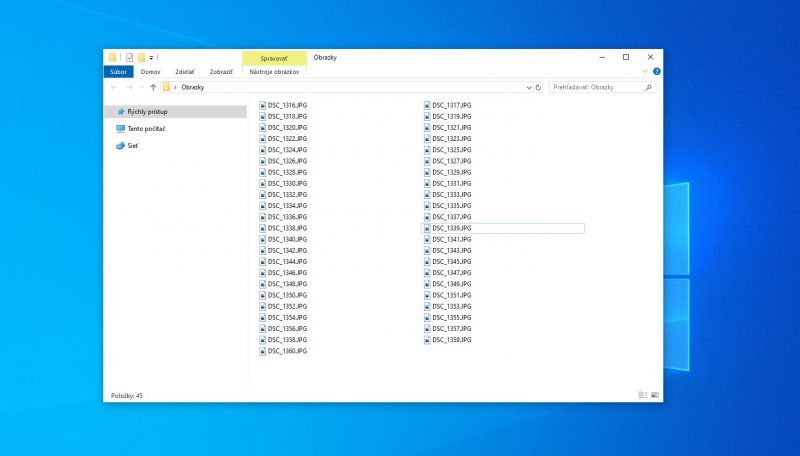
Task: Expand the ribbon using the chevron arrow
Action: pos(645,72)
